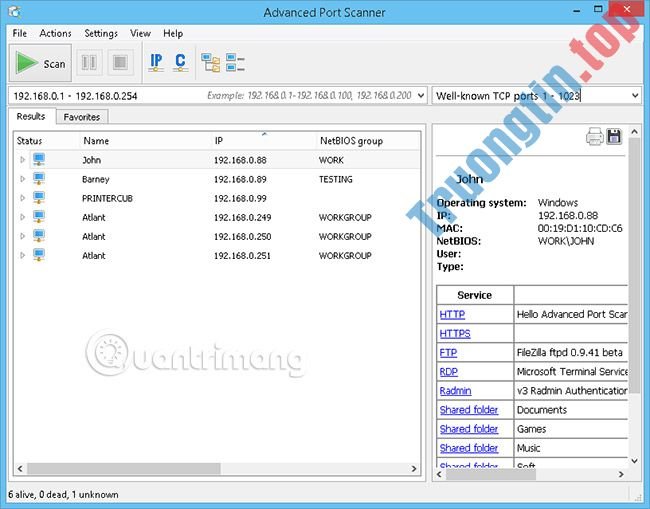Click the expand all tree icon
The width and height of the screenshot is (650, 509).
211,63
